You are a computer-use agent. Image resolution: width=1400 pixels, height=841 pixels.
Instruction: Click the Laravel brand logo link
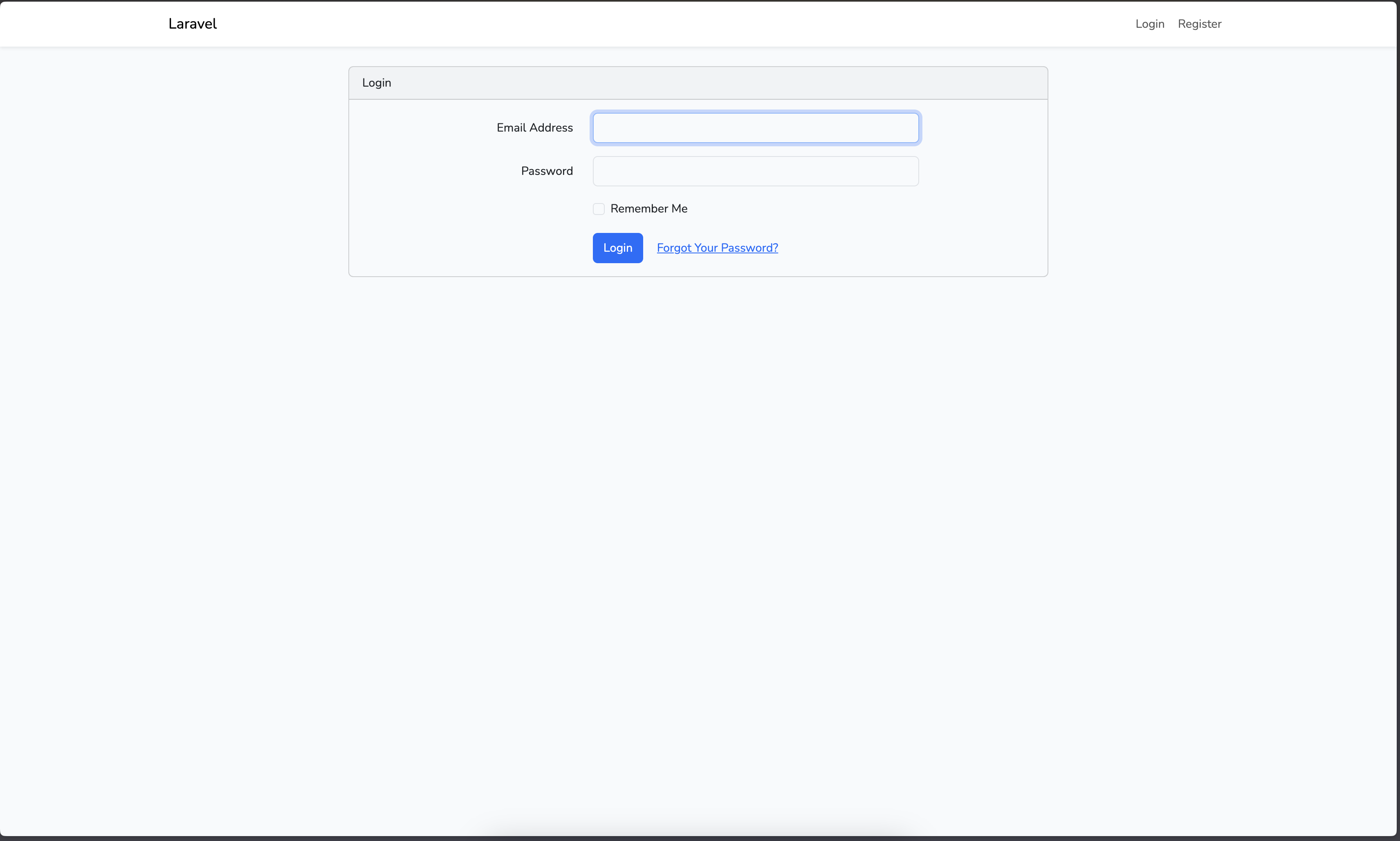tap(192, 24)
